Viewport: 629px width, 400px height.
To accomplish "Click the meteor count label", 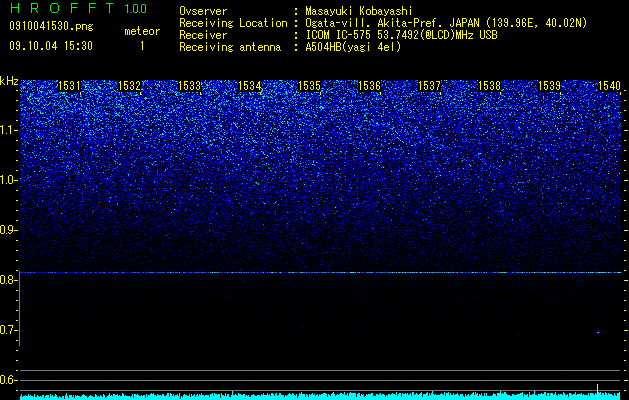I will point(142,31).
